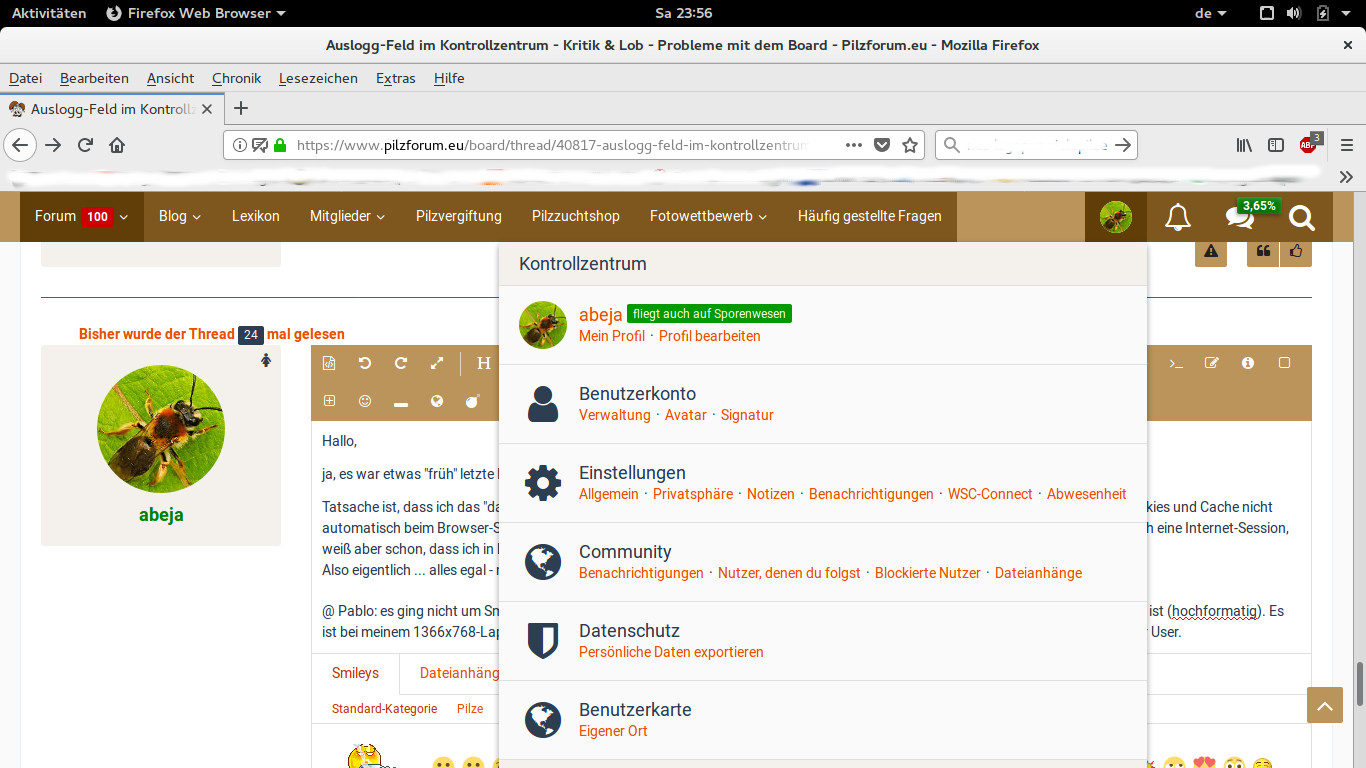Switch to the Dateianhänge editor tab

point(459,673)
